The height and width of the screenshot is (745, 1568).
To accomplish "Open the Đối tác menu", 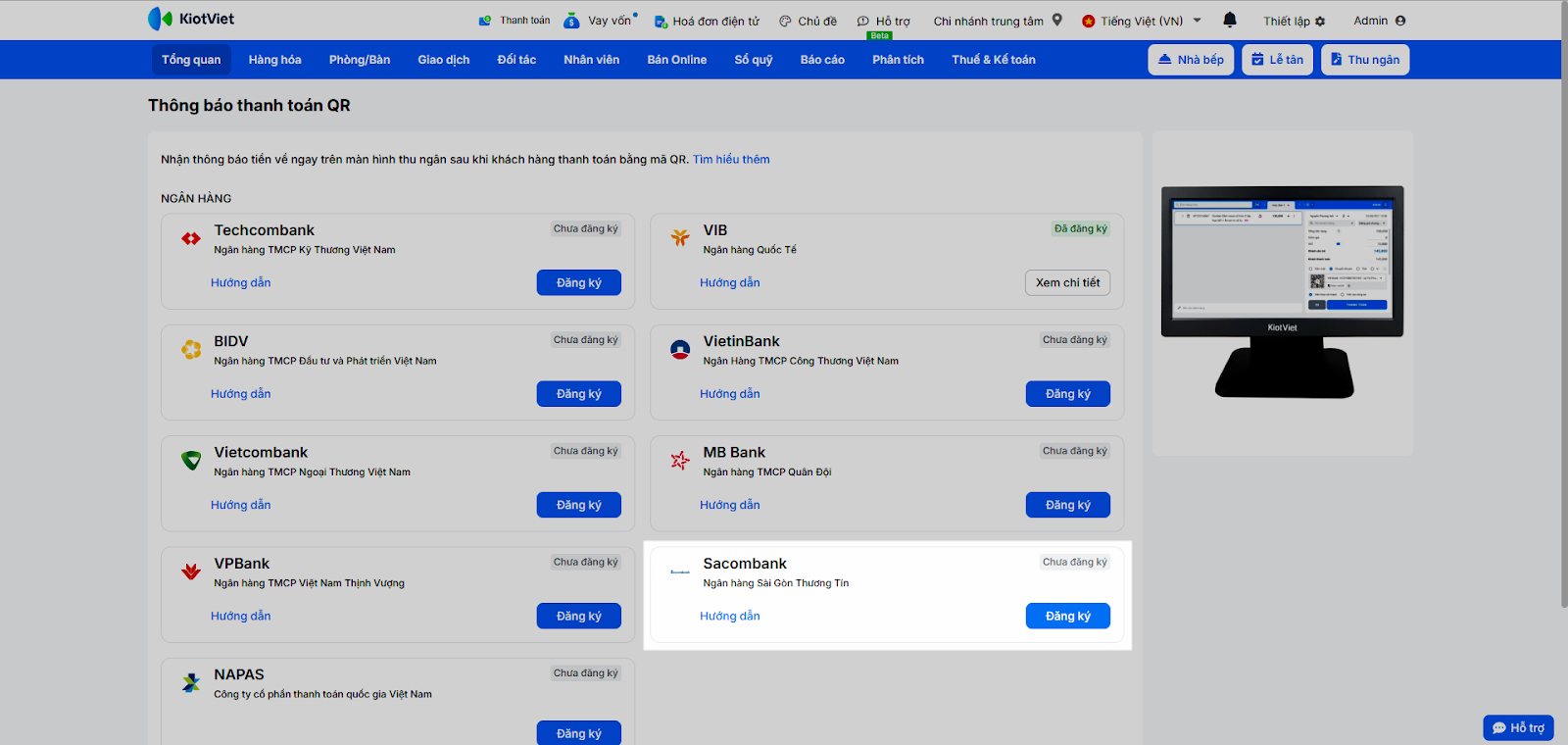I will 516,60.
